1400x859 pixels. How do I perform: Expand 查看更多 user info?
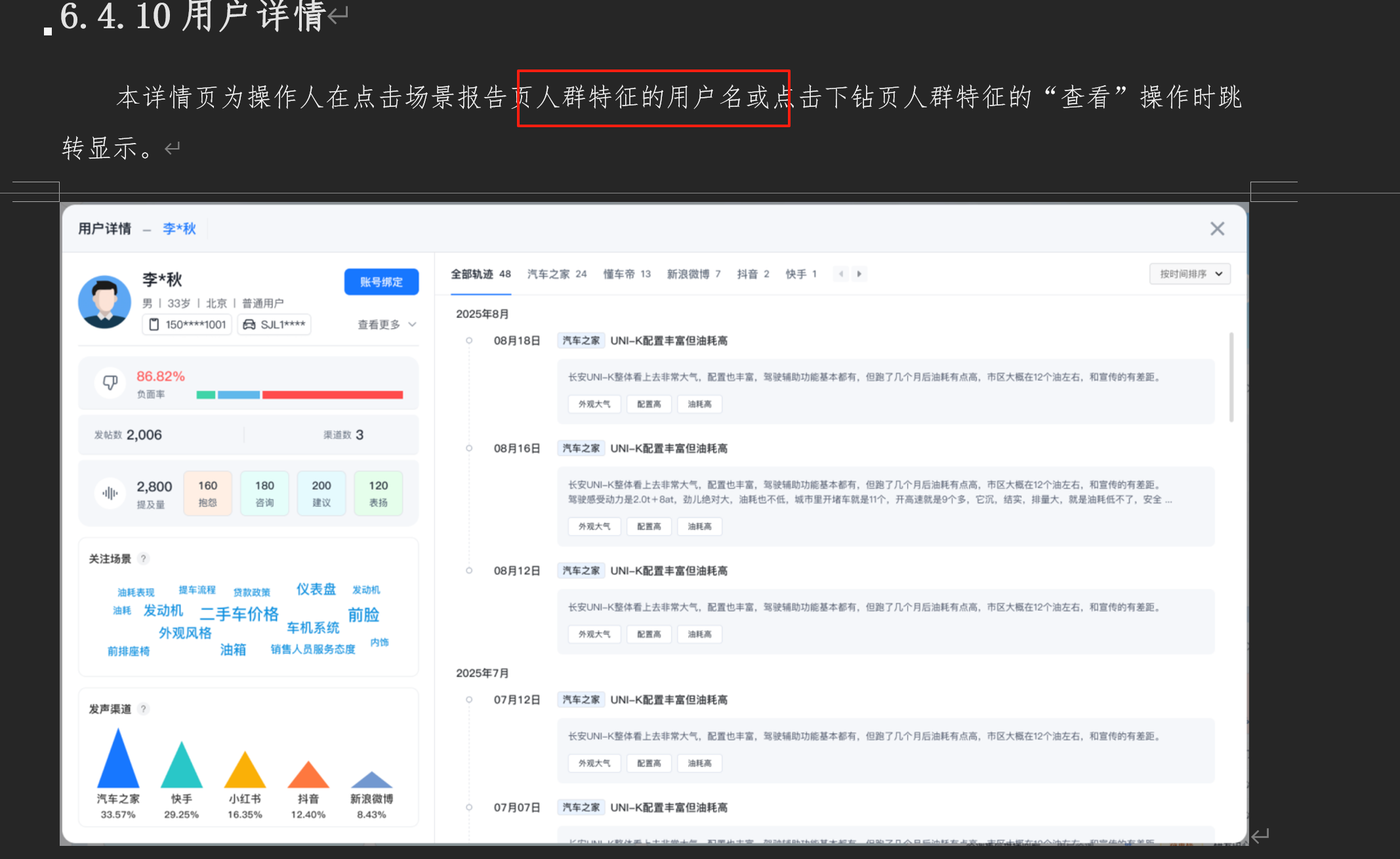pos(386,325)
